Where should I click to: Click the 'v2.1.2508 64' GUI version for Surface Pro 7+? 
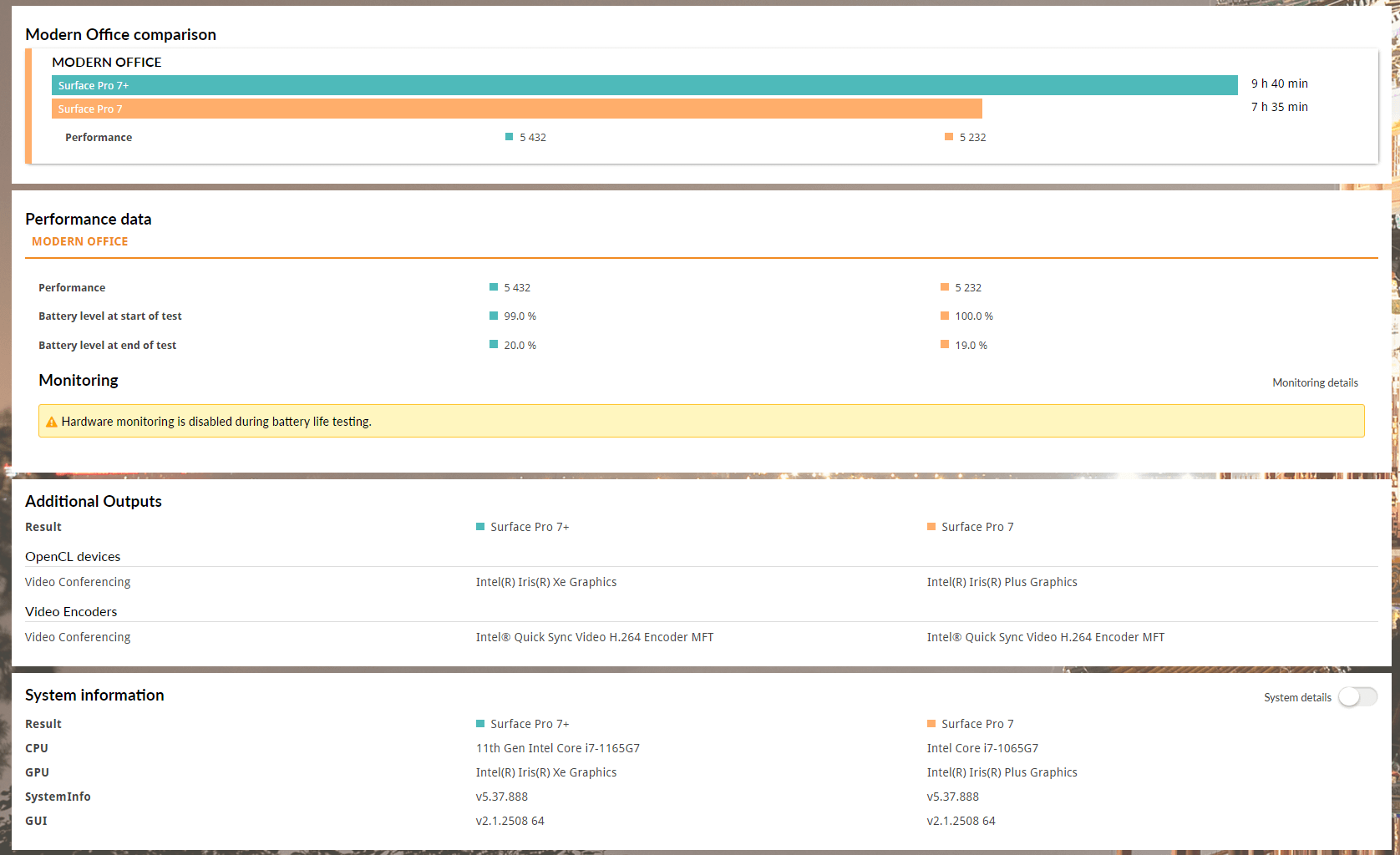pos(510,821)
